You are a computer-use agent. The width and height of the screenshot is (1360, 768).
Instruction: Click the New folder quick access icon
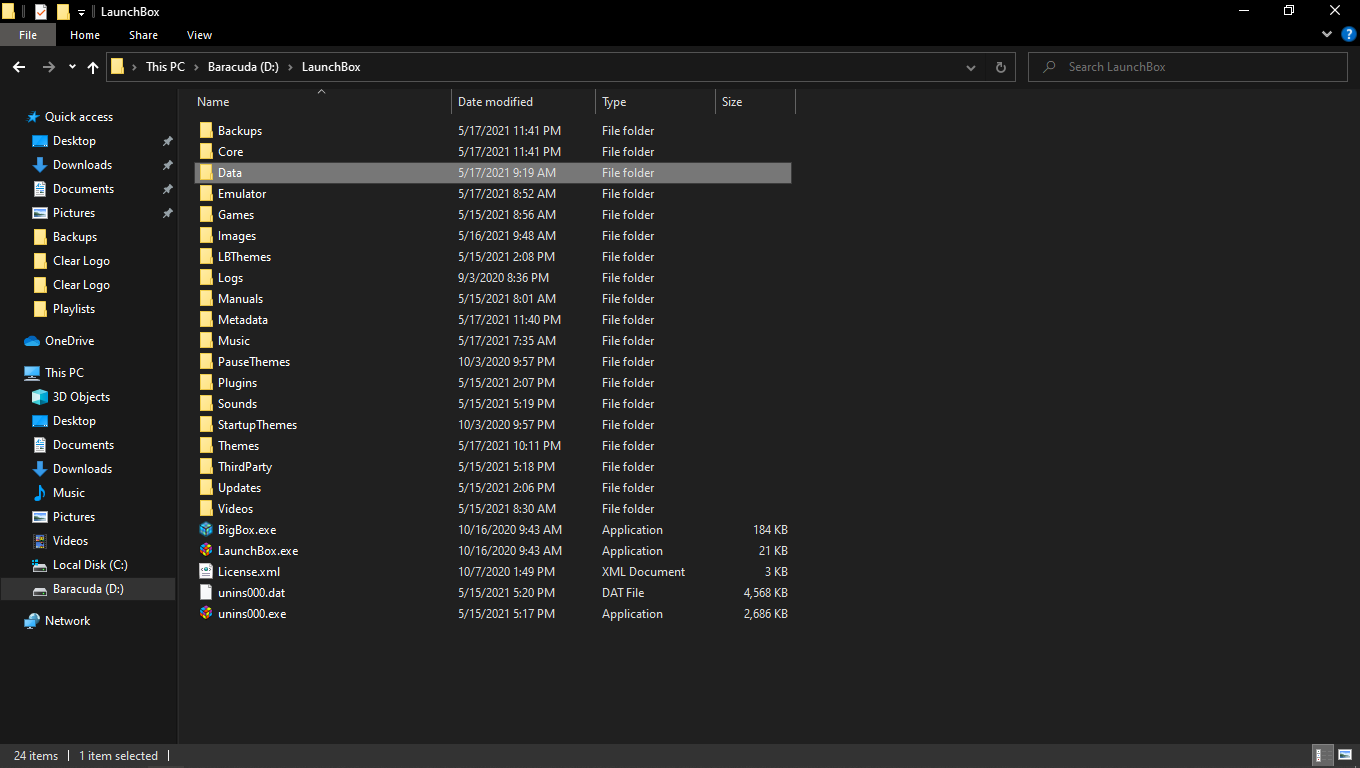pyautogui.click(x=63, y=12)
